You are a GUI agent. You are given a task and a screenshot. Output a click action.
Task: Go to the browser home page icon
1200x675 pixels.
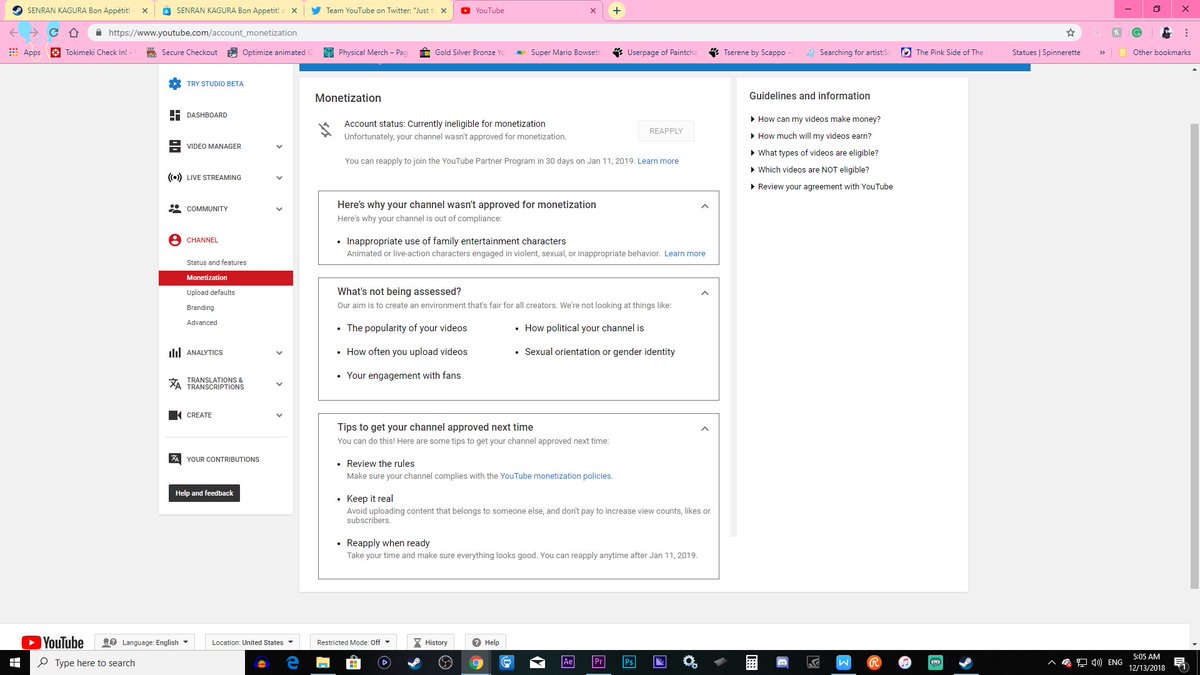74,32
